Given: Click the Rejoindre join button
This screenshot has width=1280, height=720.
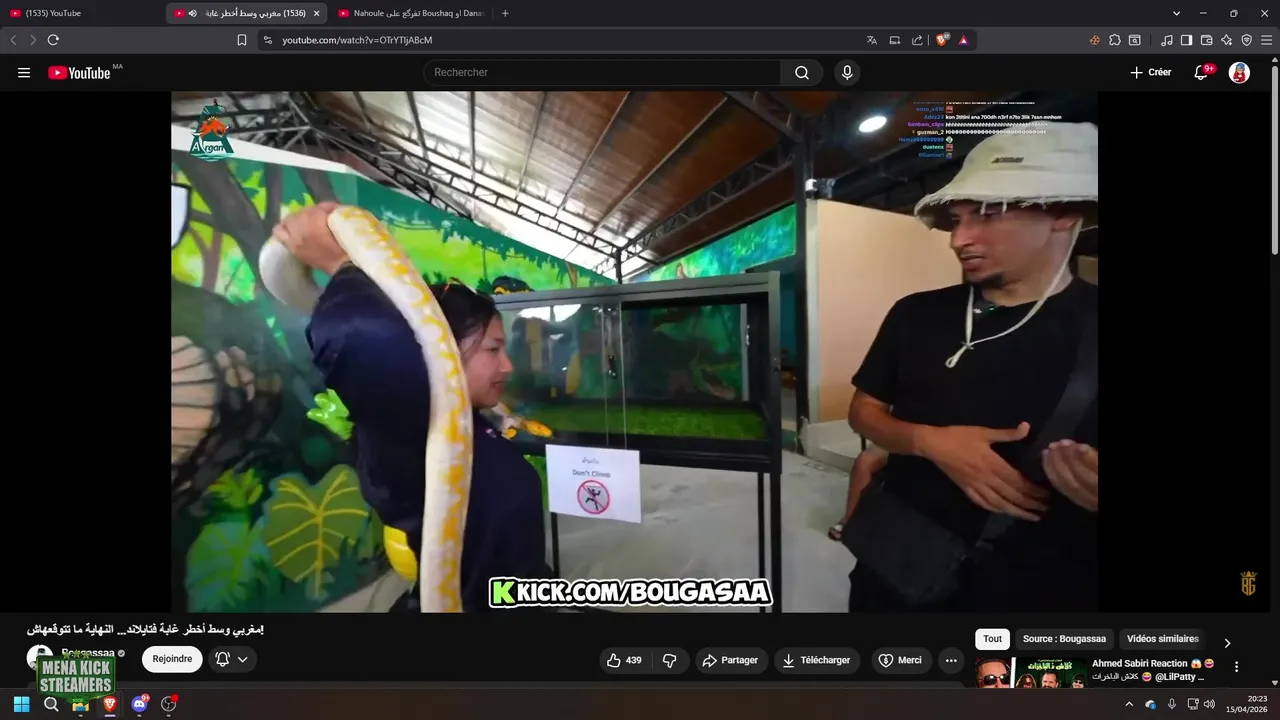Looking at the screenshot, I should coord(172,659).
